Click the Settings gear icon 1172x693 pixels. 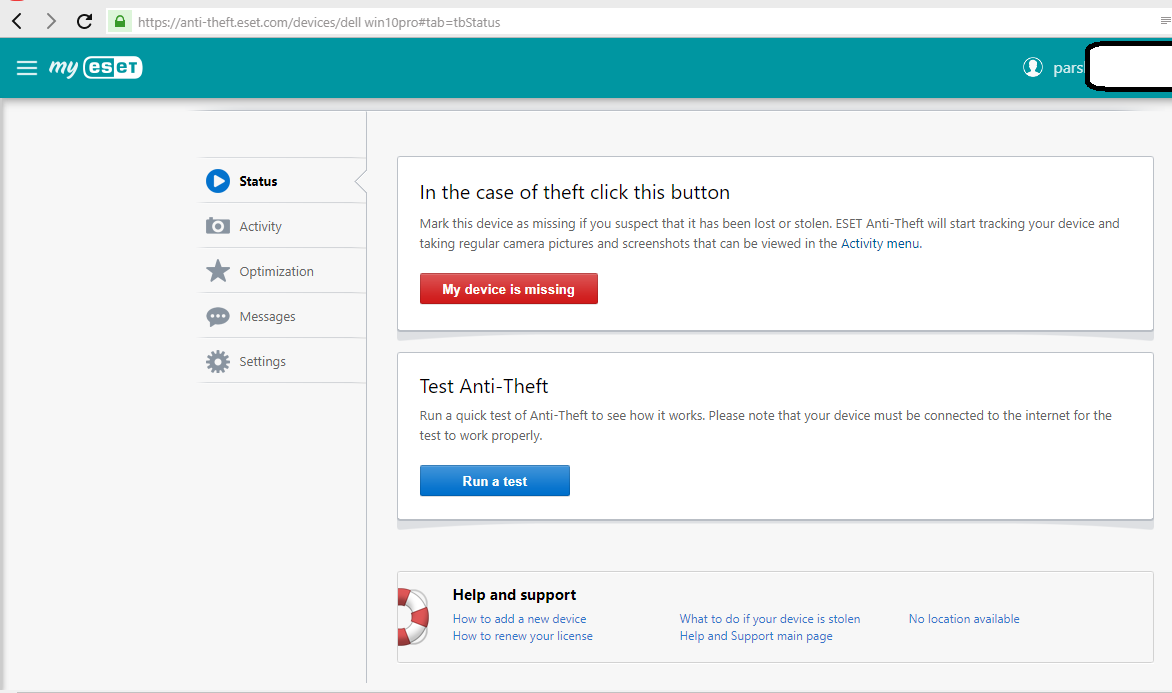click(x=218, y=362)
